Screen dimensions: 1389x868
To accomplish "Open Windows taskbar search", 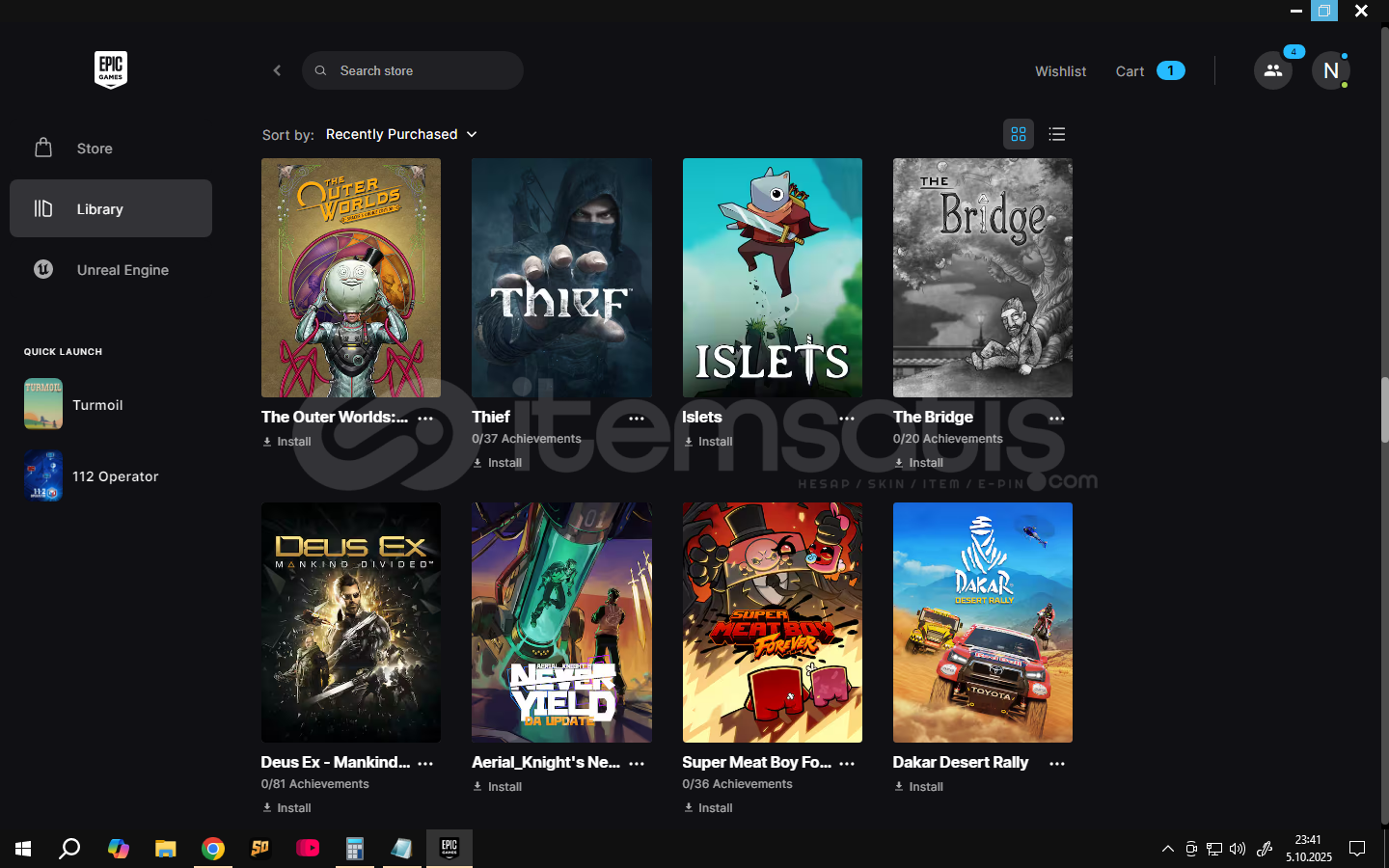I will click(x=69, y=849).
